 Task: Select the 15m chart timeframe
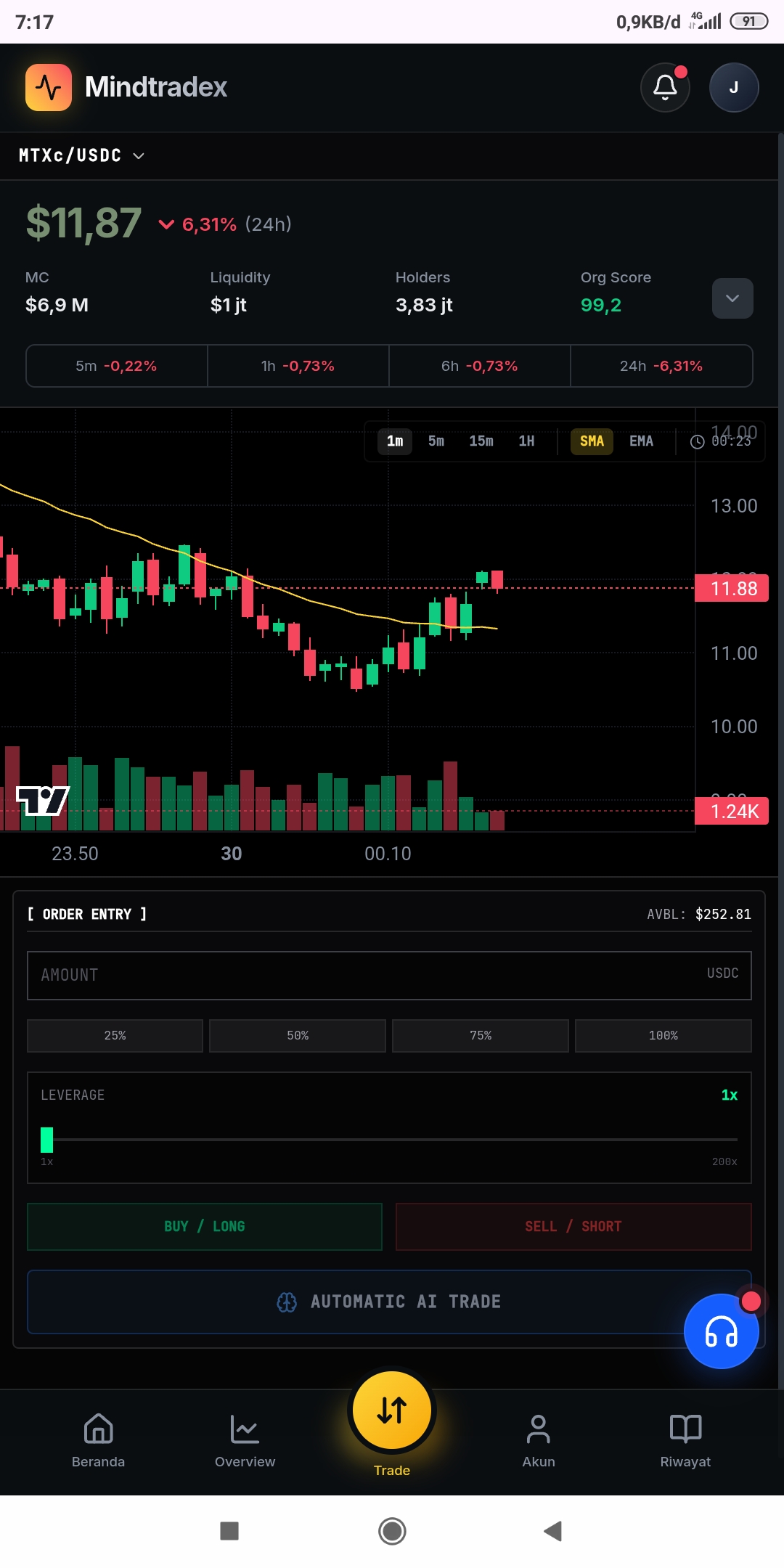tap(481, 441)
